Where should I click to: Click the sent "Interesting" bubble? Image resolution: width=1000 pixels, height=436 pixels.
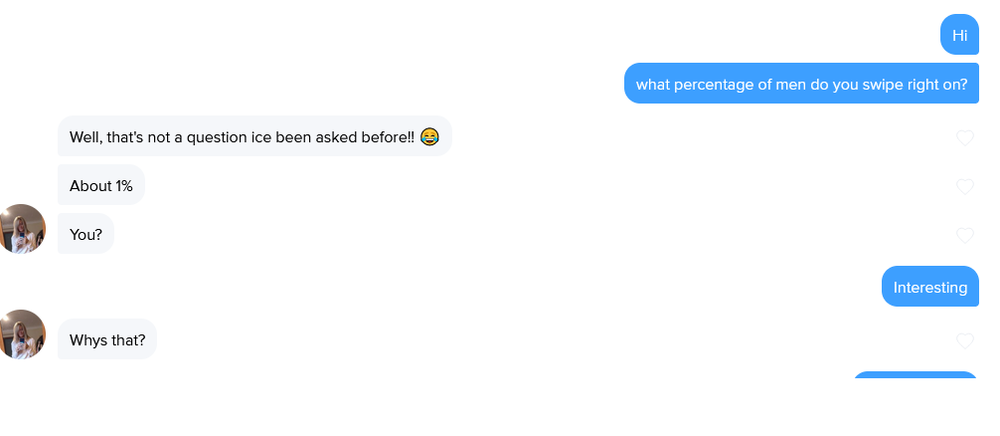click(x=930, y=287)
